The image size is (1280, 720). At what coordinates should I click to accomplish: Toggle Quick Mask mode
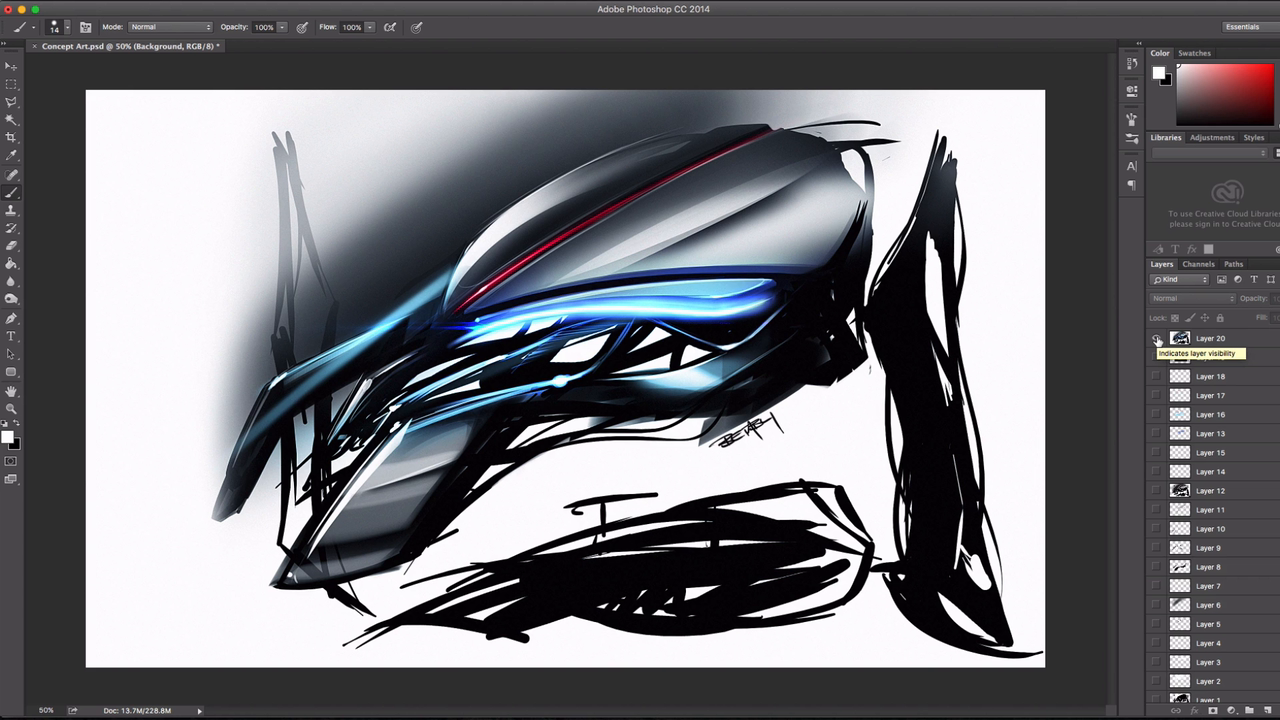tap(11, 461)
